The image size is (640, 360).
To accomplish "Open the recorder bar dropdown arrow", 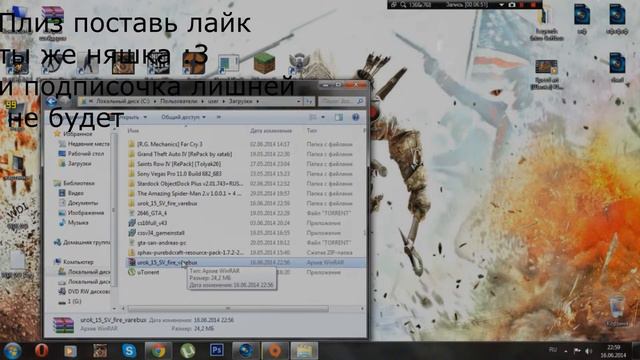I will pyautogui.click(x=502, y=4).
